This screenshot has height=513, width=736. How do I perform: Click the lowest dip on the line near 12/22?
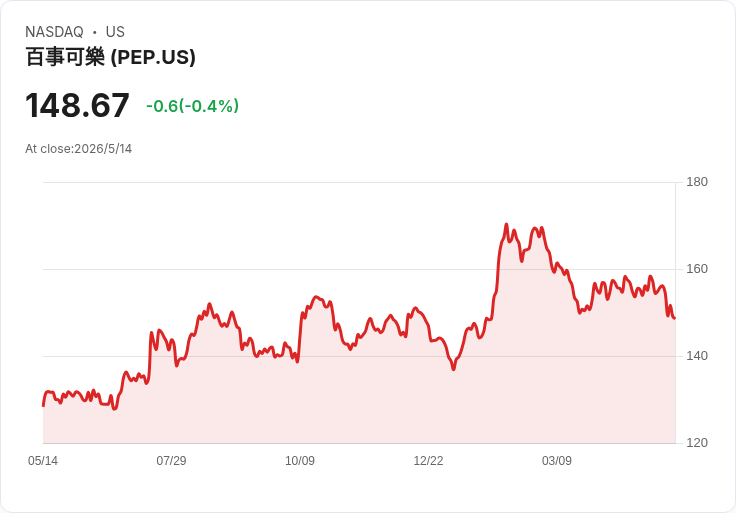coord(453,369)
